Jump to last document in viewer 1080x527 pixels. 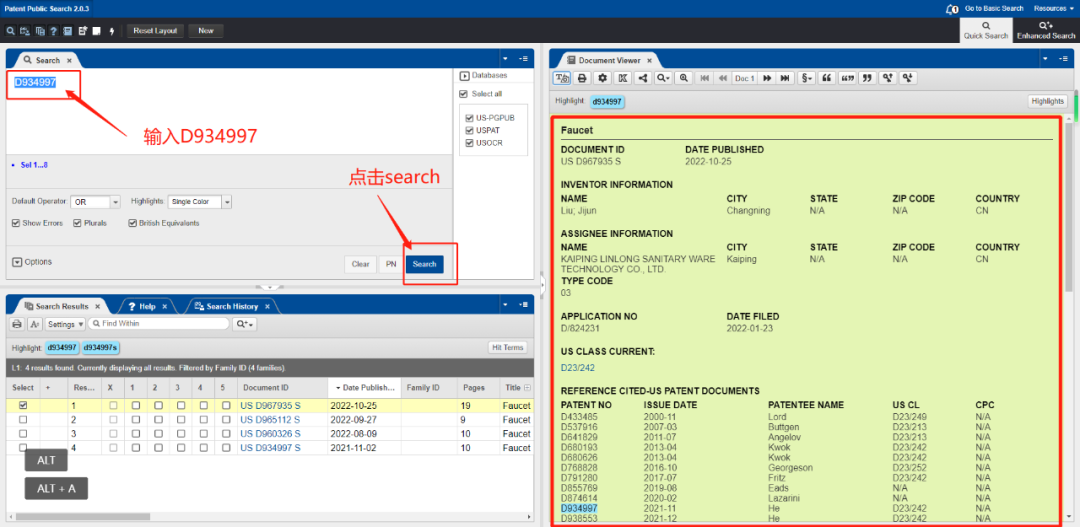[x=785, y=78]
